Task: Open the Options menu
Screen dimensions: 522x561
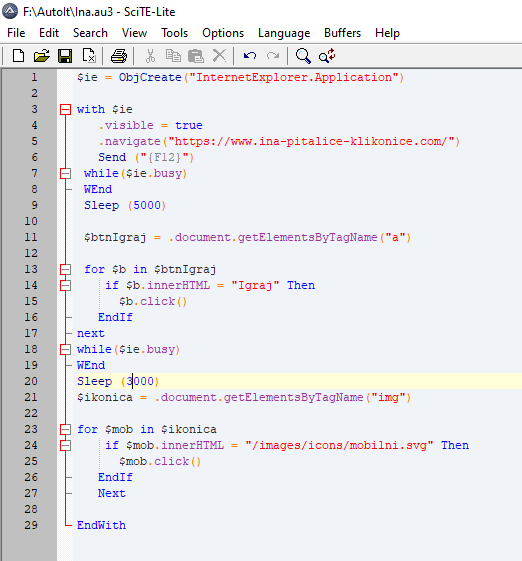Action: [x=223, y=33]
